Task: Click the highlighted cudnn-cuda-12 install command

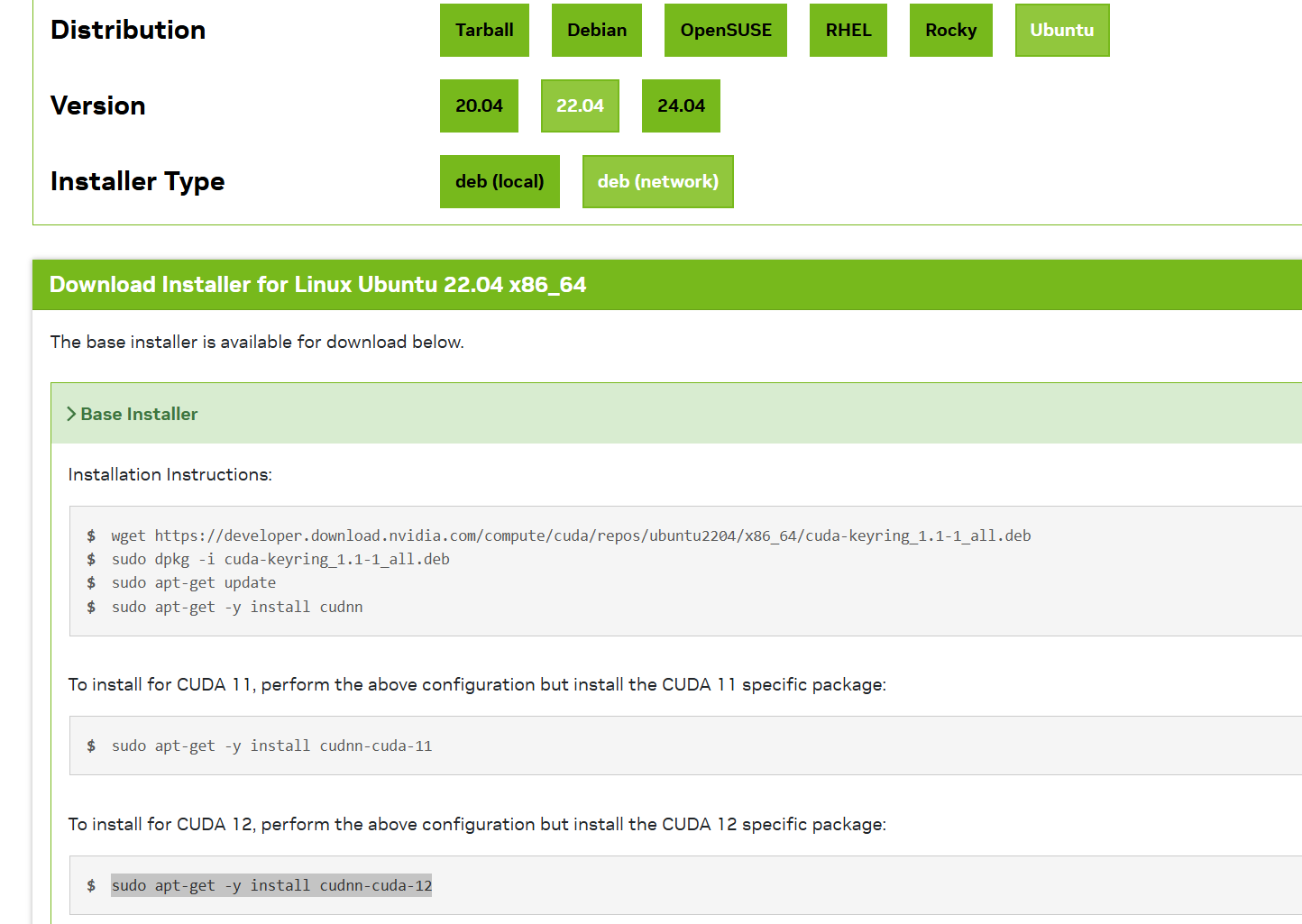Action: click(271, 885)
